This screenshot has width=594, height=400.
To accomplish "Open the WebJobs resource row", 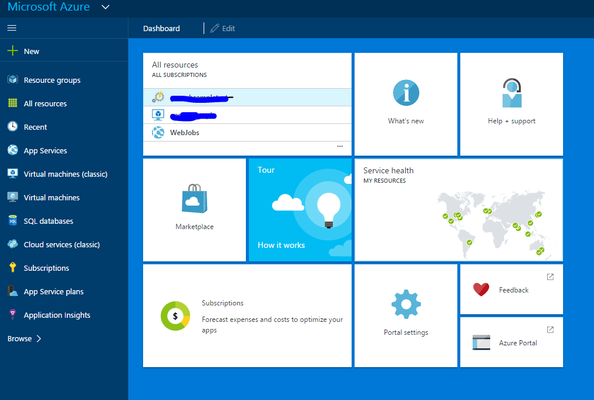I will pos(247,133).
